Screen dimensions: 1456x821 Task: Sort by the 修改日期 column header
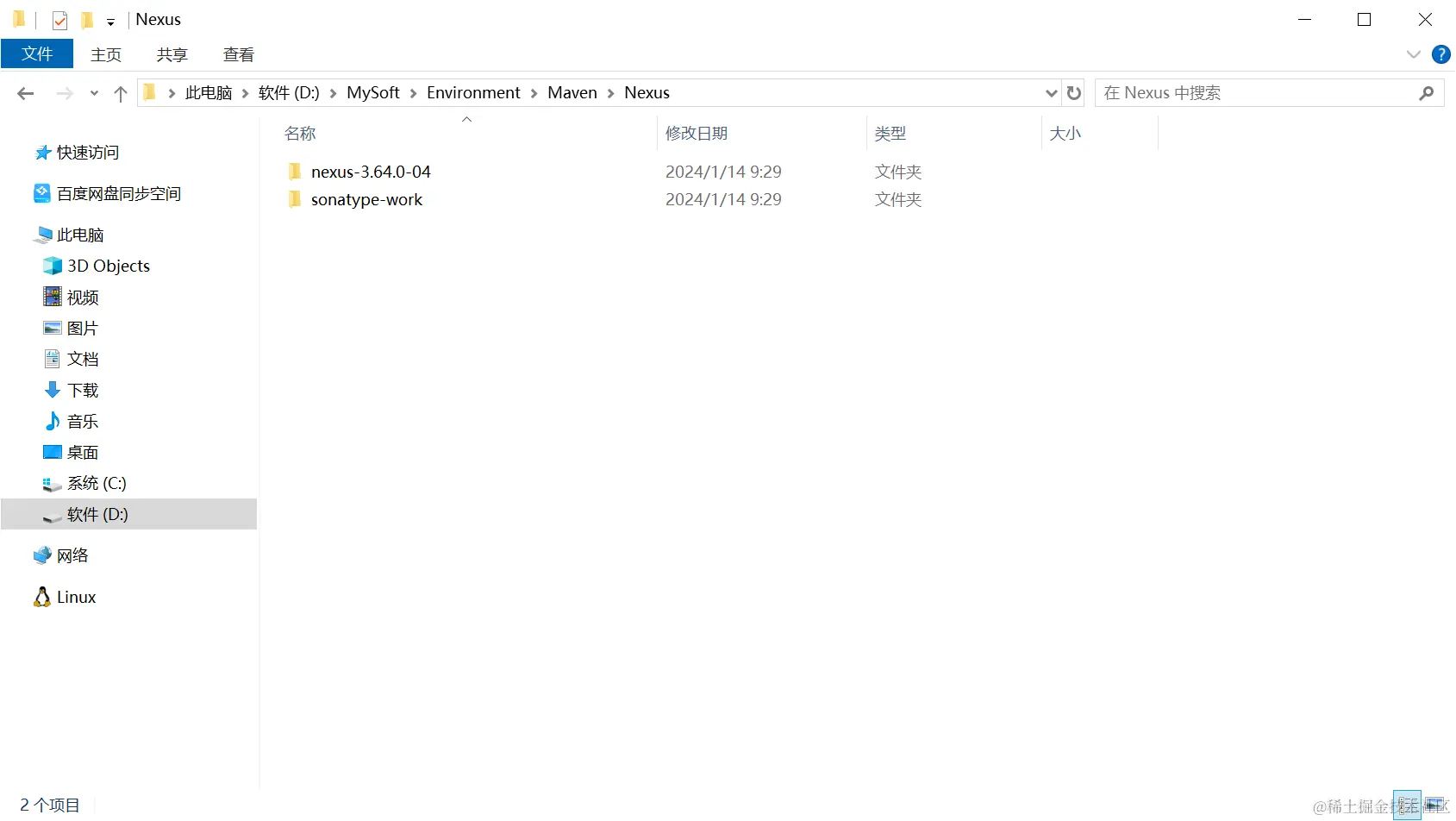pos(697,134)
